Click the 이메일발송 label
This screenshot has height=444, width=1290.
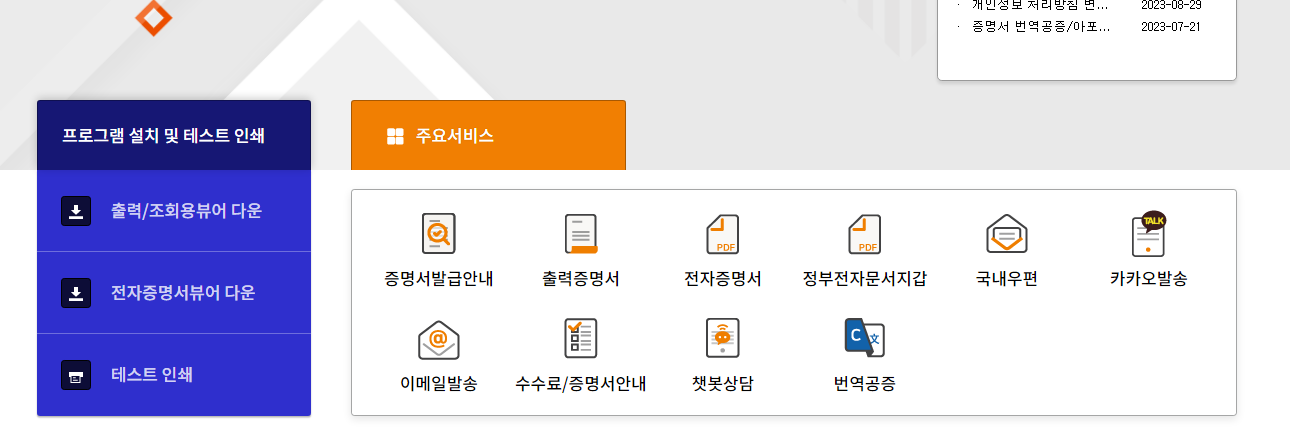438,383
